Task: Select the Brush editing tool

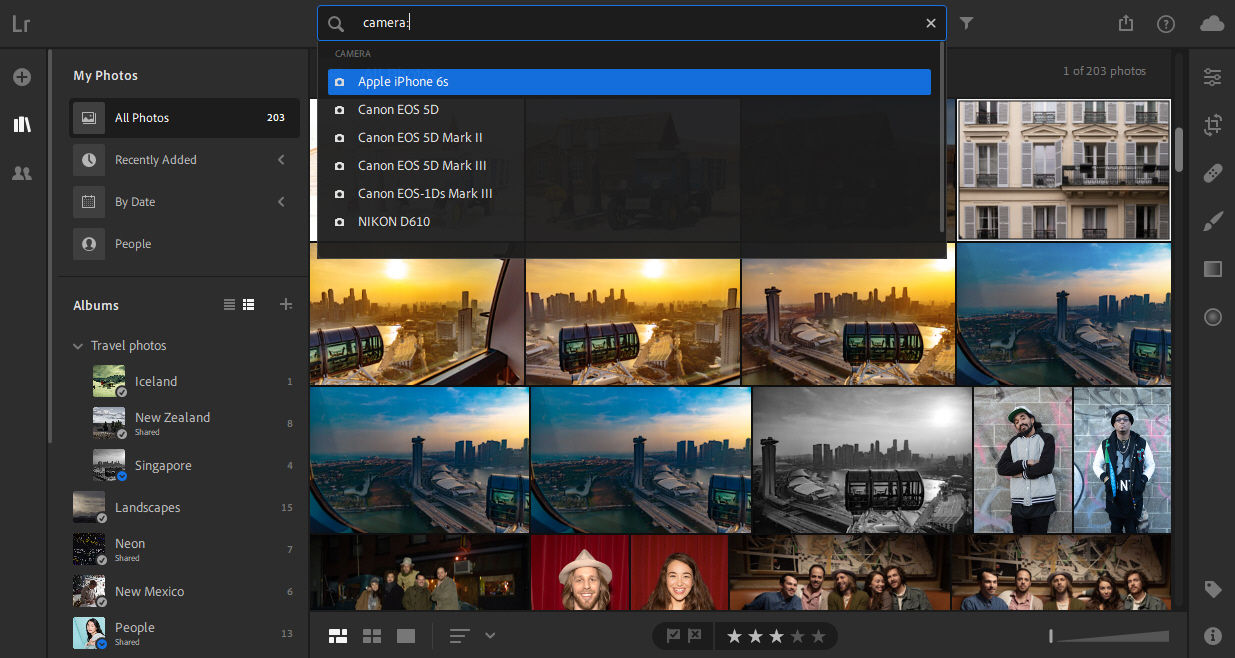Action: click(1213, 221)
